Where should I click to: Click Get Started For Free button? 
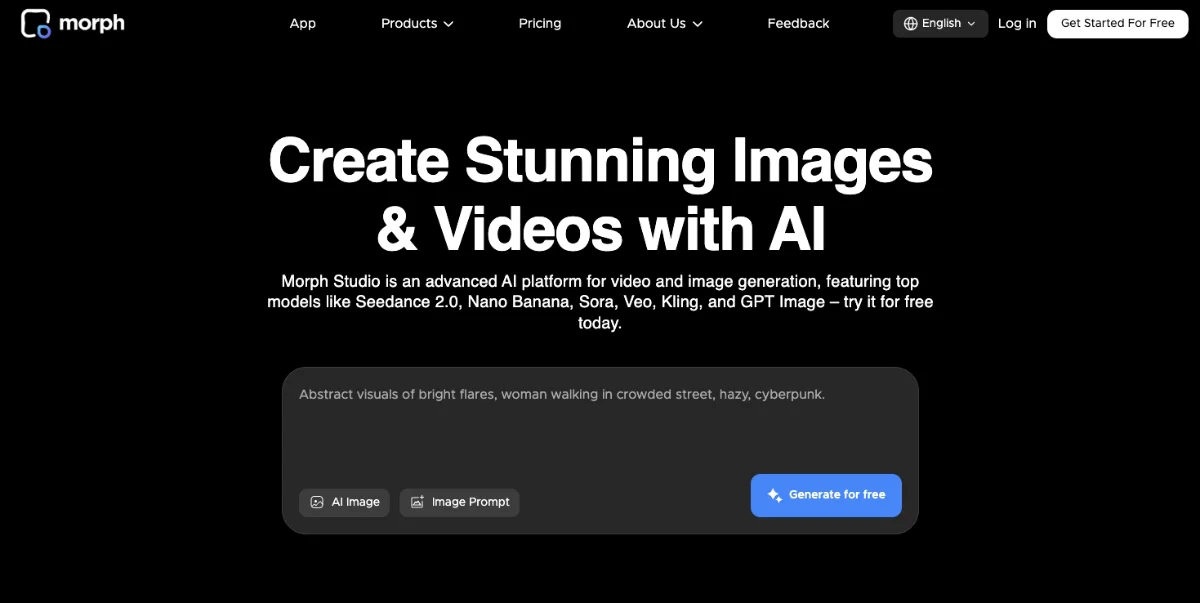(x=1117, y=23)
